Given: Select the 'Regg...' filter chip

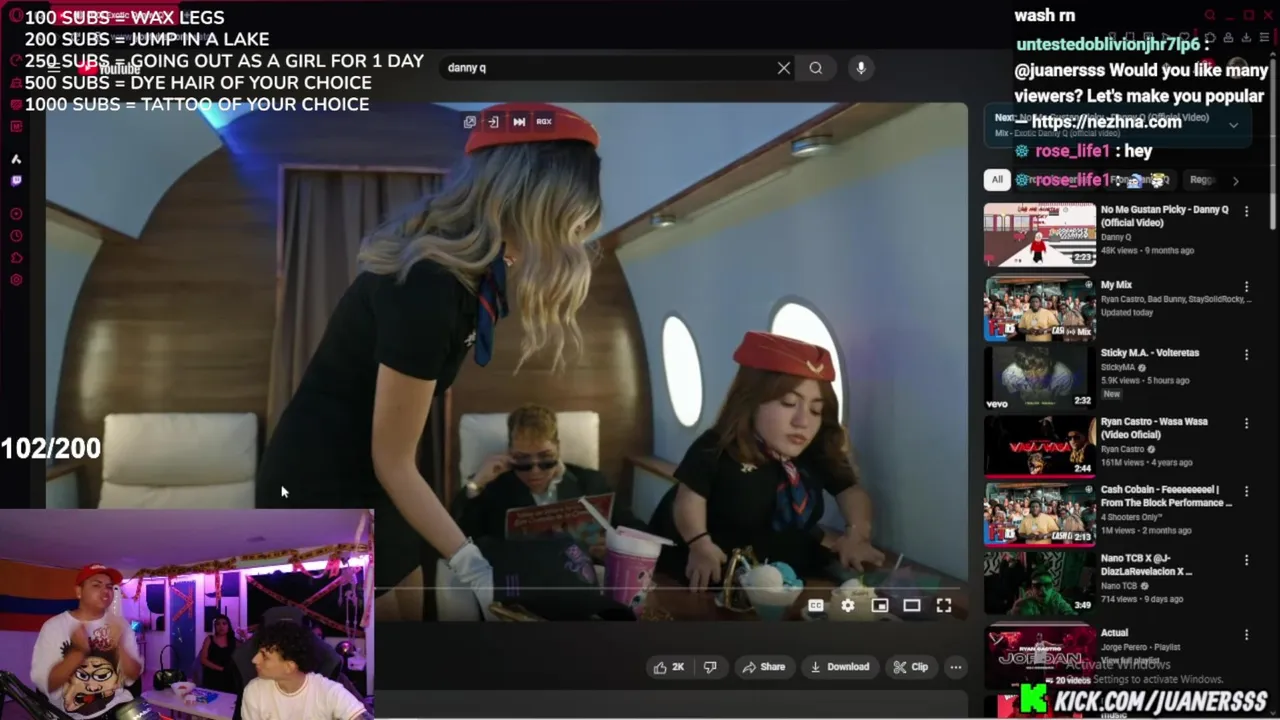Looking at the screenshot, I should (x=1202, y=180).
